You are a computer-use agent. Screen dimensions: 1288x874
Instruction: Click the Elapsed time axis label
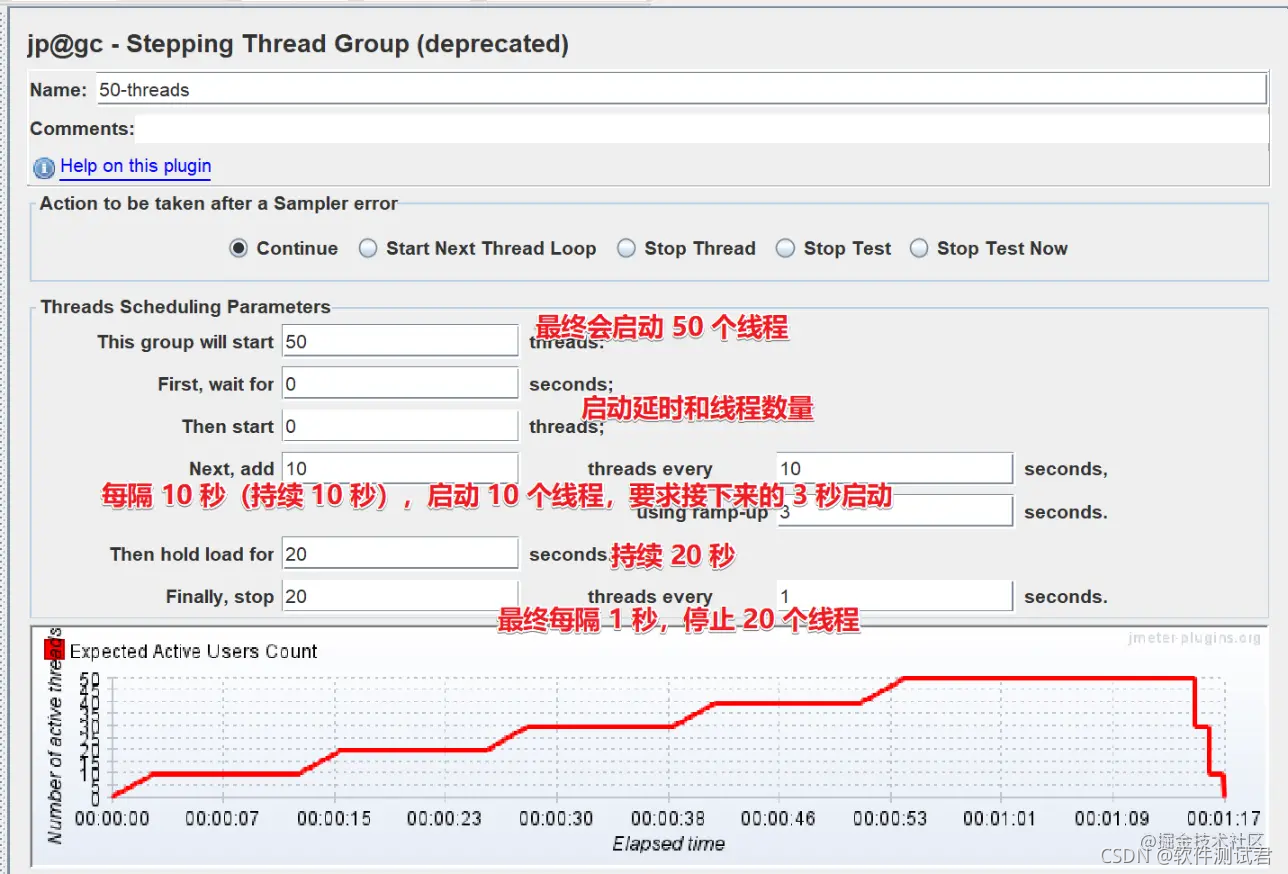tap(668, 844)
